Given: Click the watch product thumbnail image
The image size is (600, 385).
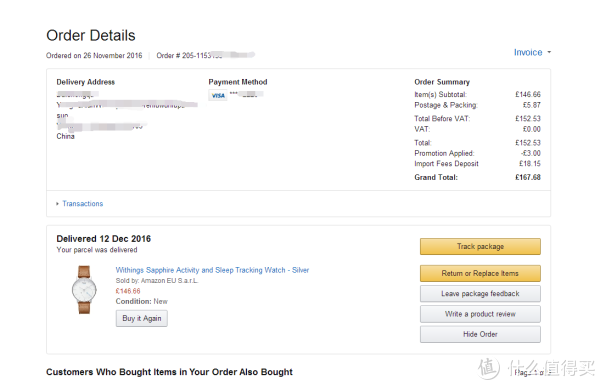Looking at the screenshot, I should tap(84, 290).
